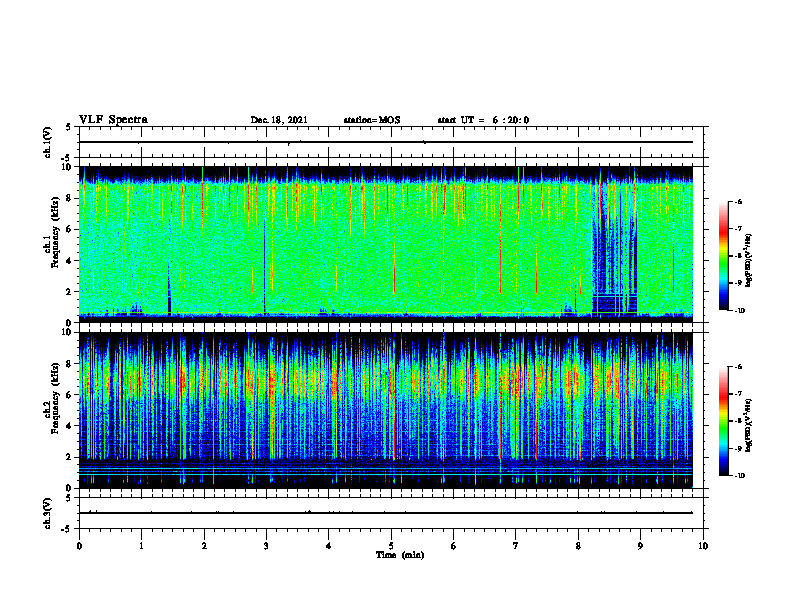Image resolution: width=792 pixels, height=612 pixels.
Task: Click time axis tick label 0
Action: [79, 546]
